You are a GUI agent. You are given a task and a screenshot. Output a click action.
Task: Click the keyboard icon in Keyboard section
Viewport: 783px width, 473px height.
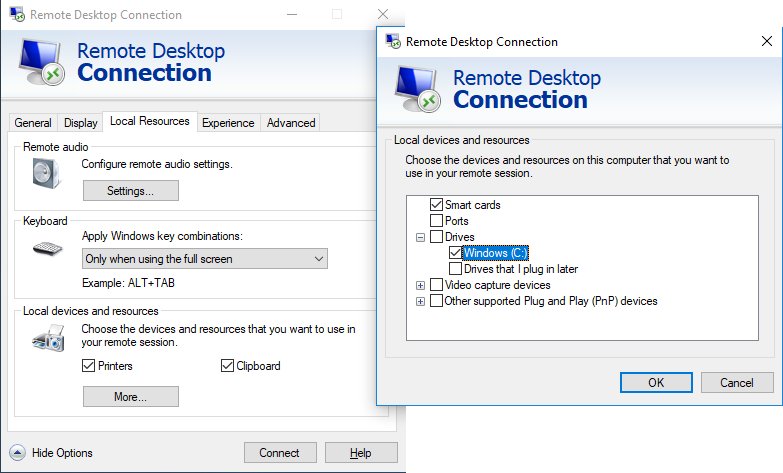point(47,248)
